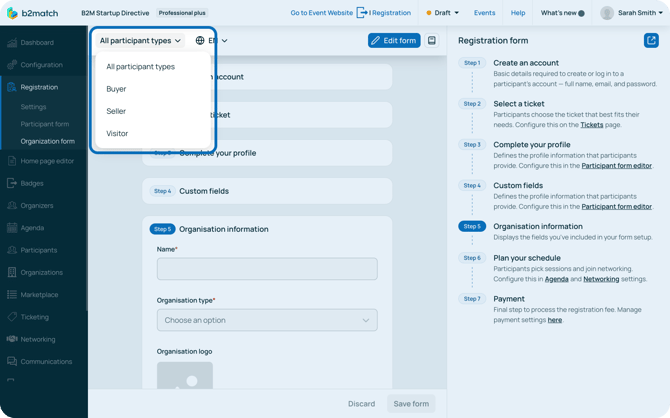Click the Save form button
This screenshot has width=670, height=418.
[411, 403]
